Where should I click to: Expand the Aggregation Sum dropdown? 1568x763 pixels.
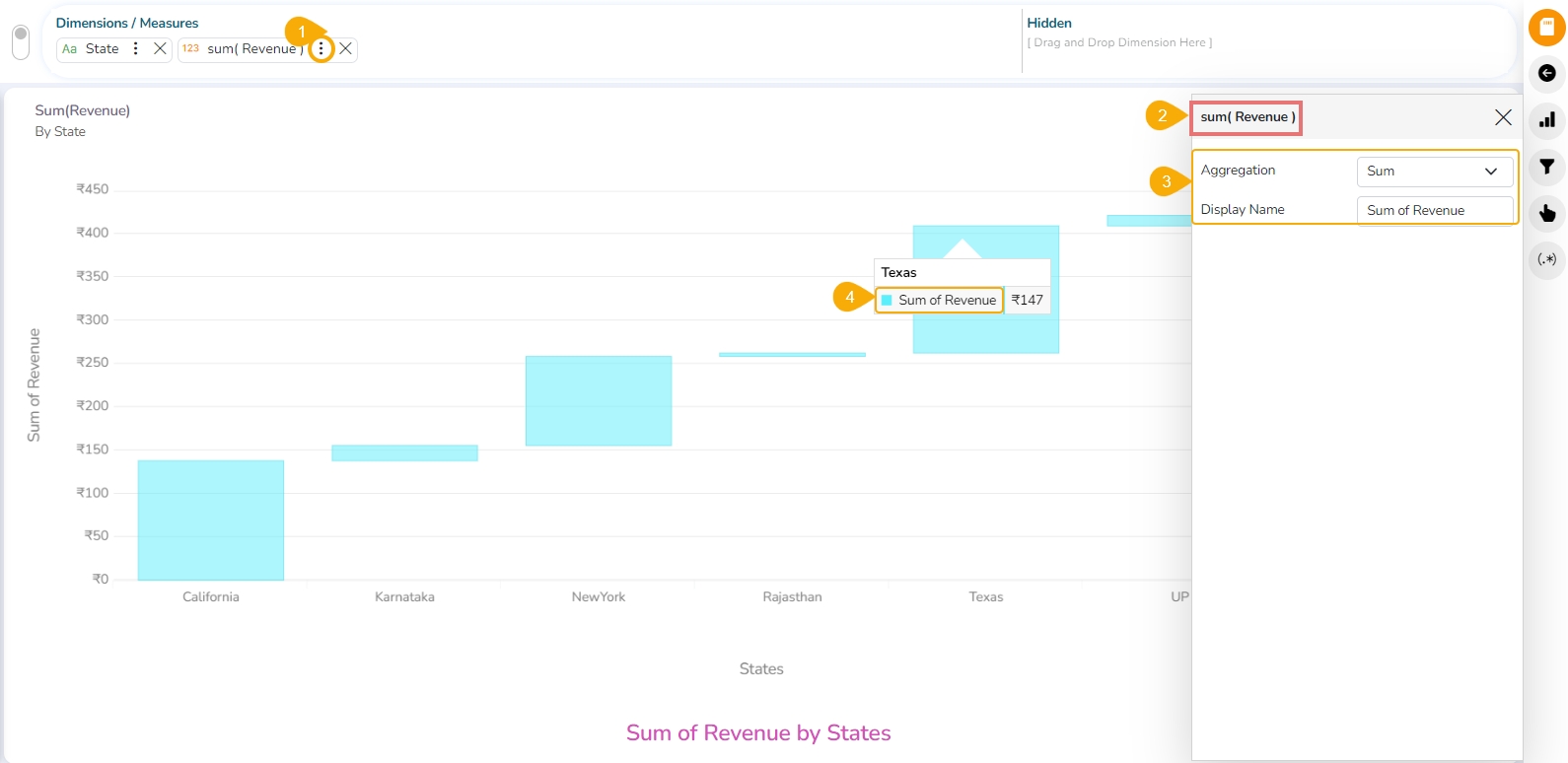[x=1434, y=172]
